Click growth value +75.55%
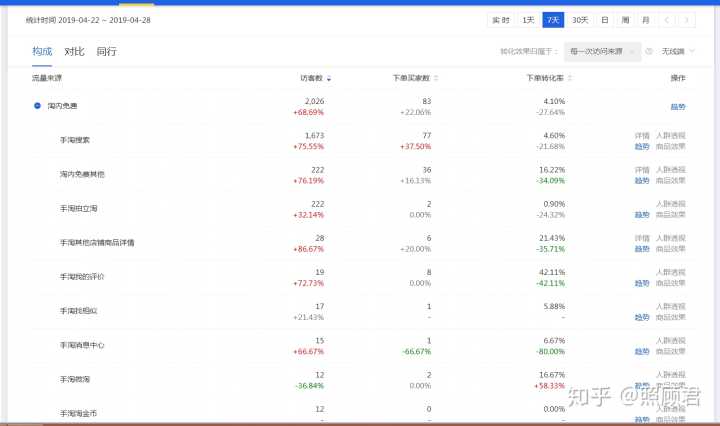 [309, 146]
